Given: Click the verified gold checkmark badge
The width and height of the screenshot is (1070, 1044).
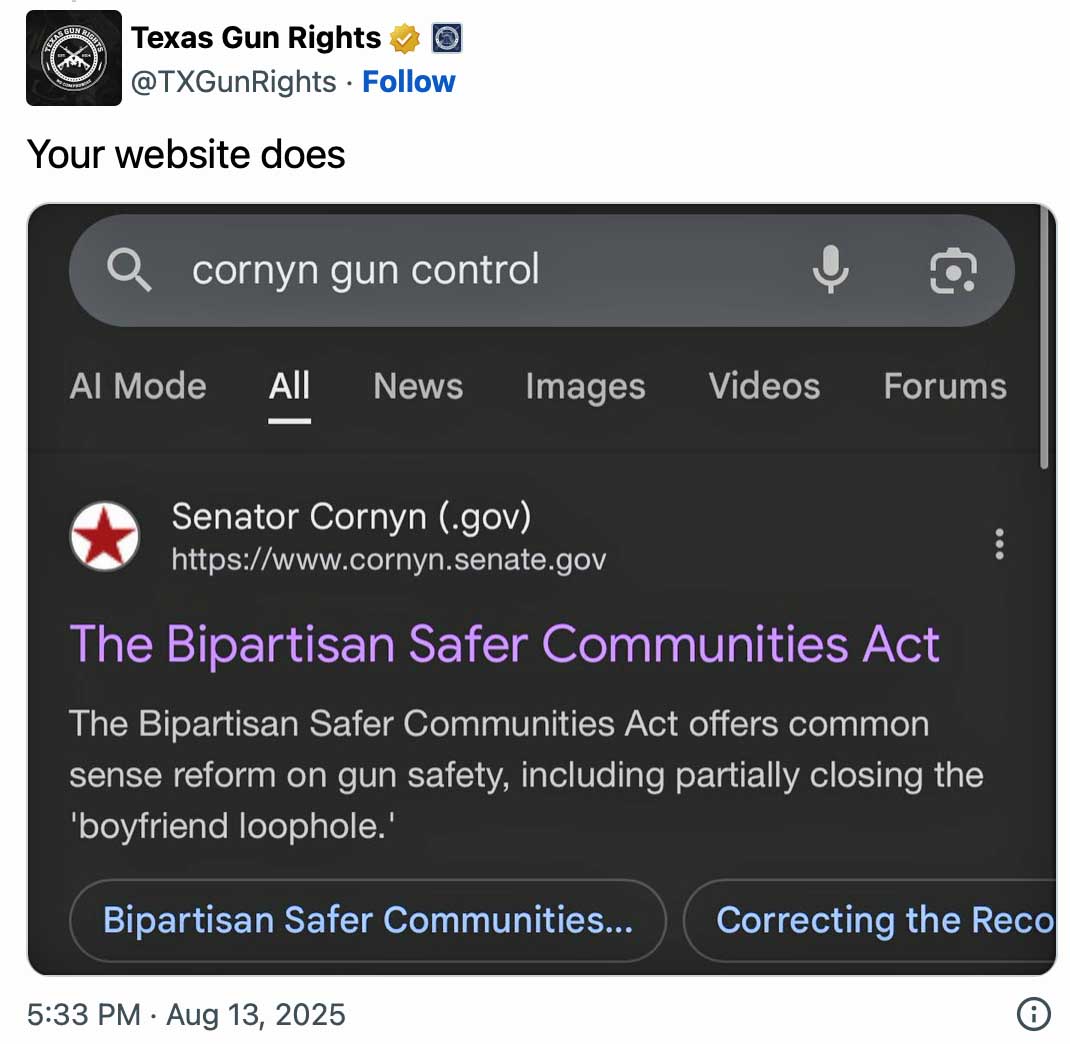Looking at the screenshot, I should click(x=403, y=37).
